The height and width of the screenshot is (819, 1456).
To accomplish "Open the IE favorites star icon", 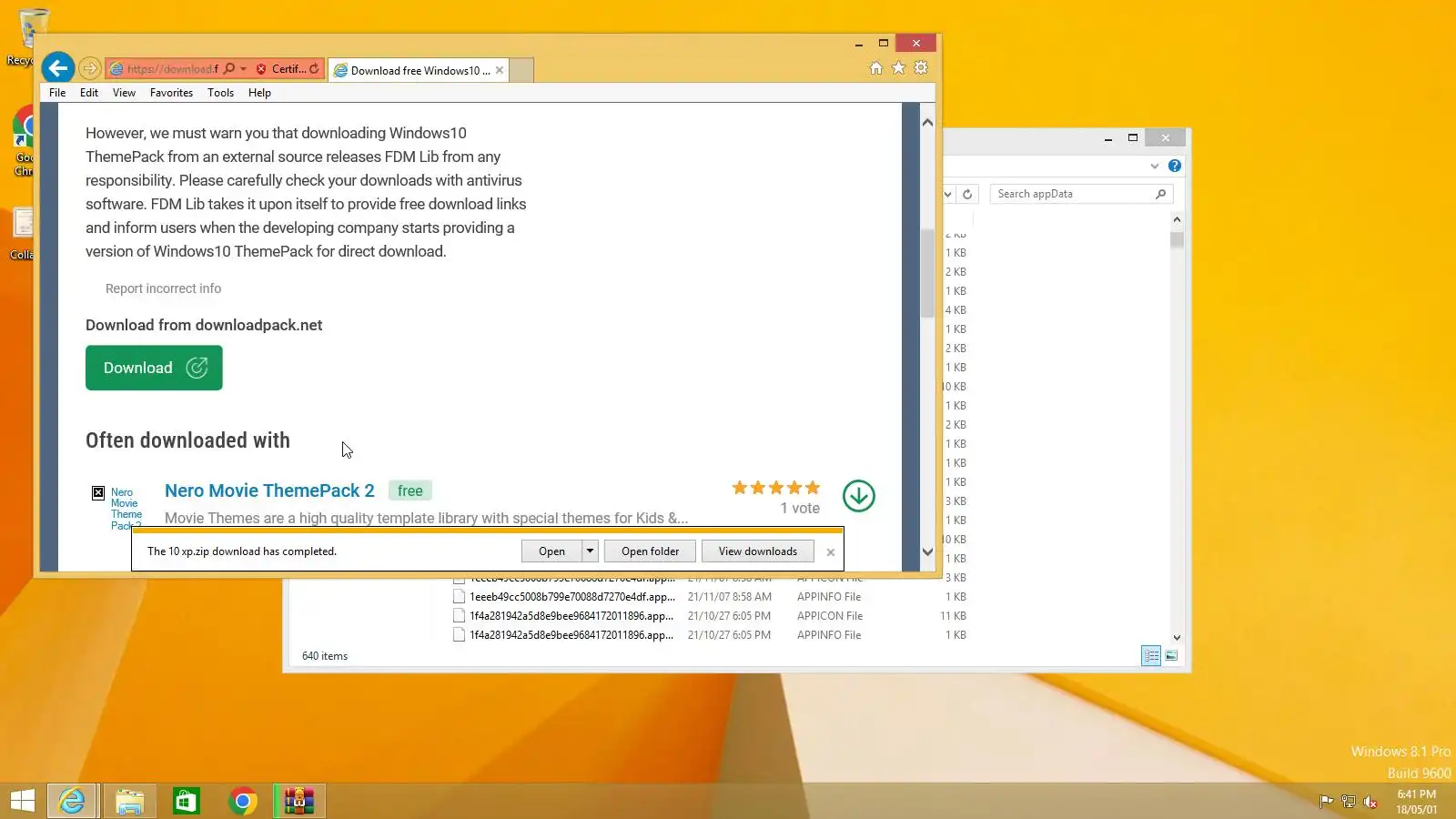I will coord(898,68).
